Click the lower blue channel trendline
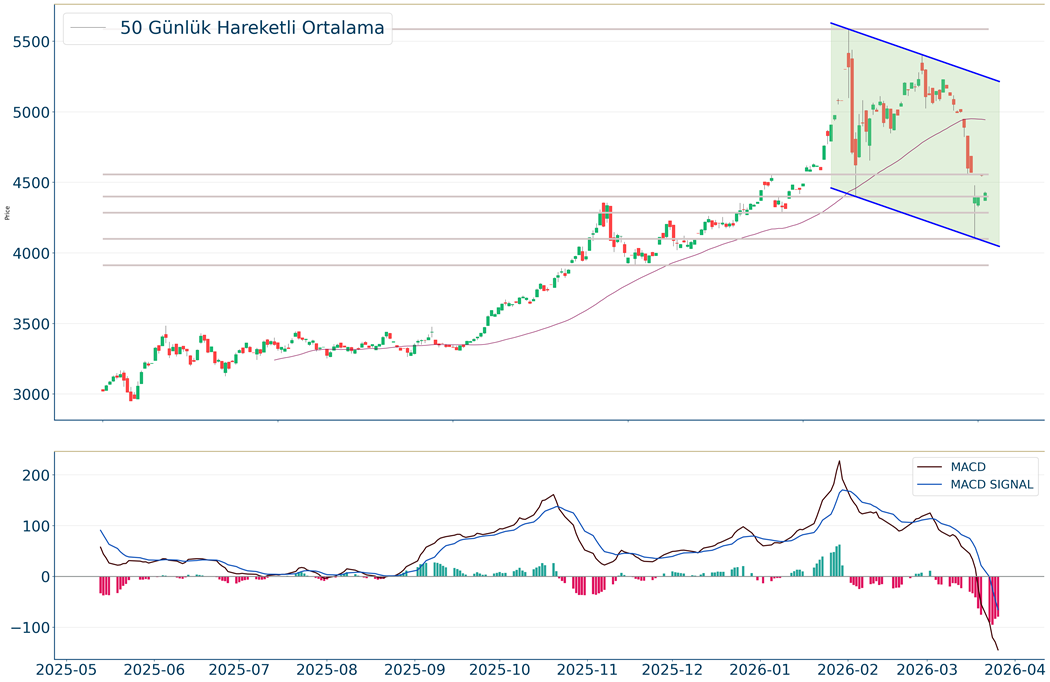The image size is (1050, 682). coord(915,216)
